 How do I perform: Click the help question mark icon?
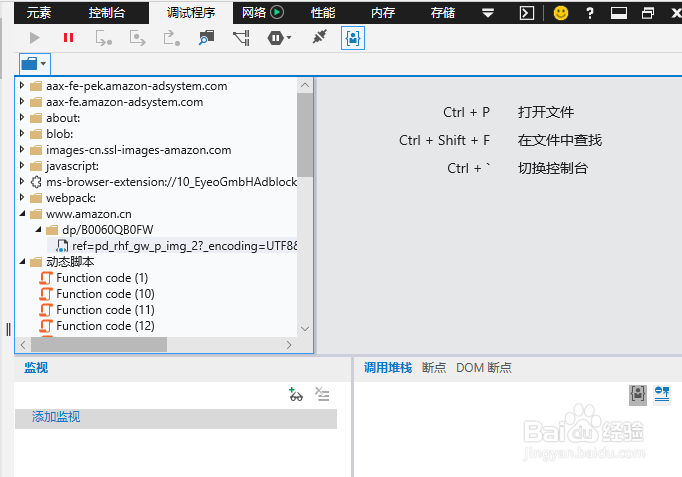click(590, 13)
